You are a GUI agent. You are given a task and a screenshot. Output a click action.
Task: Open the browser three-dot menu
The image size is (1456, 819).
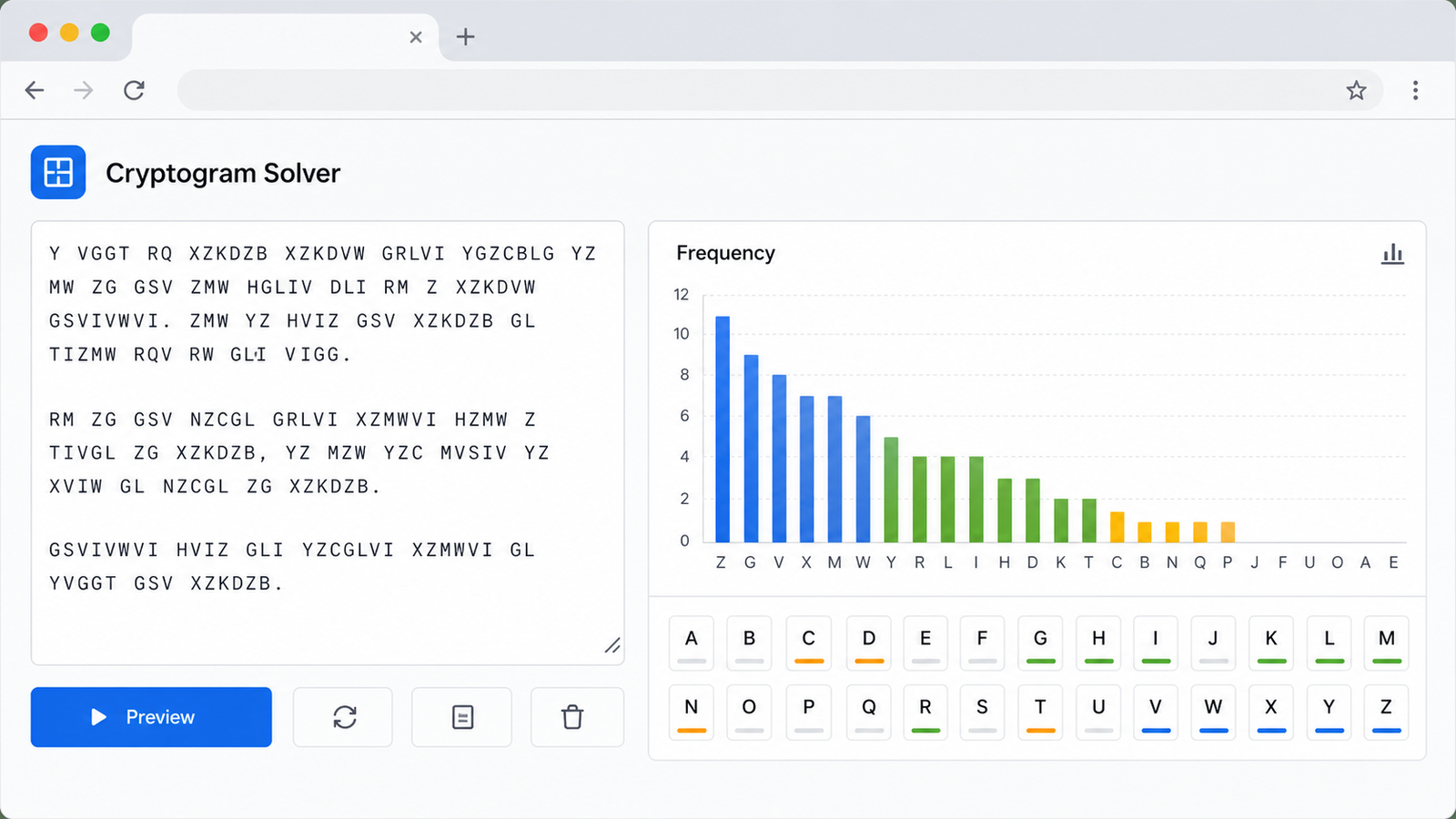coord(1415,90)
